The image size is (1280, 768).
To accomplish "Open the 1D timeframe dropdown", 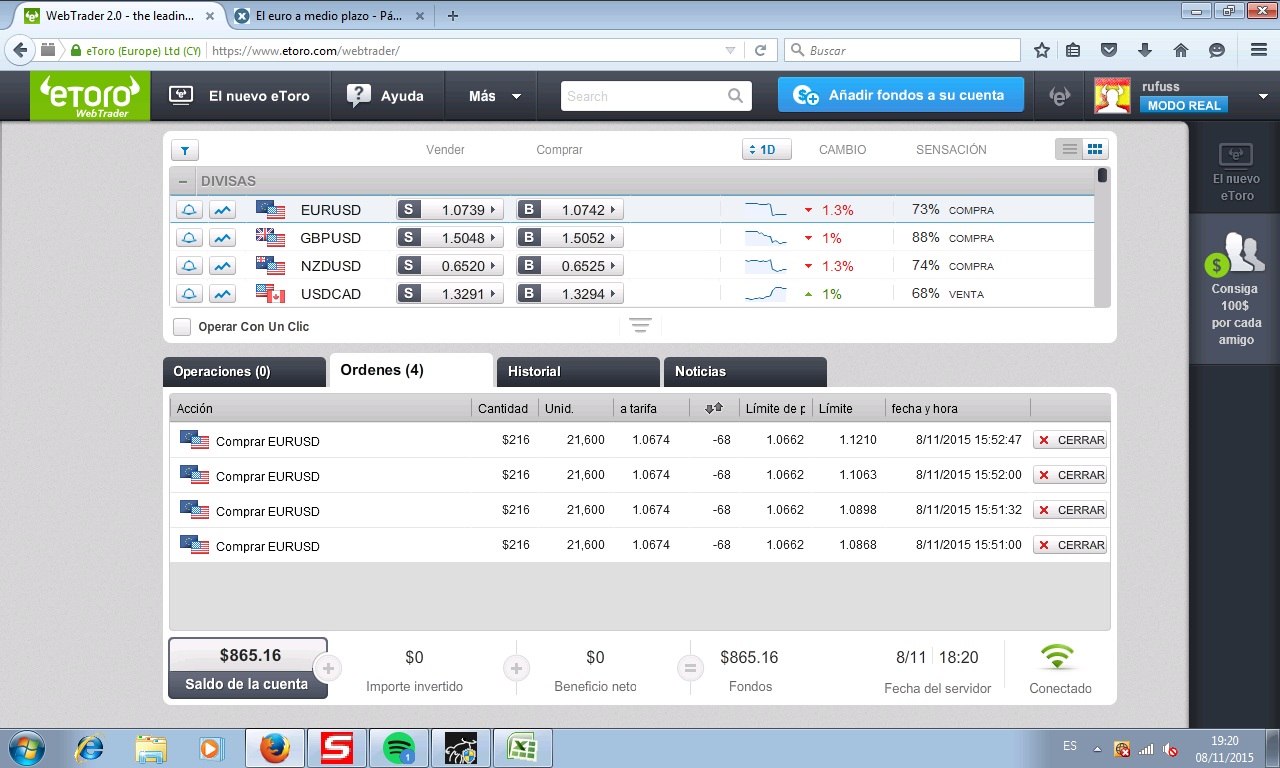I will click(767, 150).
